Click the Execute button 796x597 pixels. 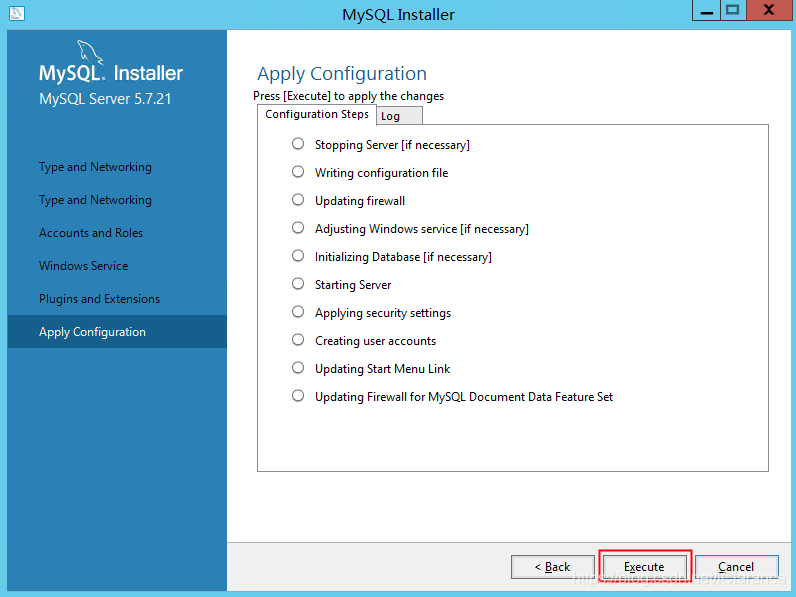pos(644,567)
